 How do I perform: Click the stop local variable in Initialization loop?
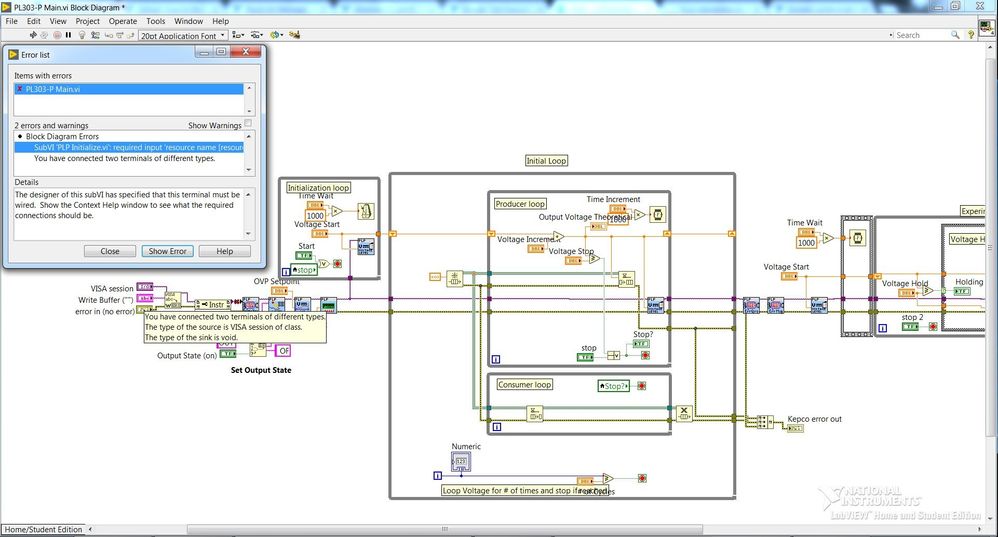click(303, 270)
